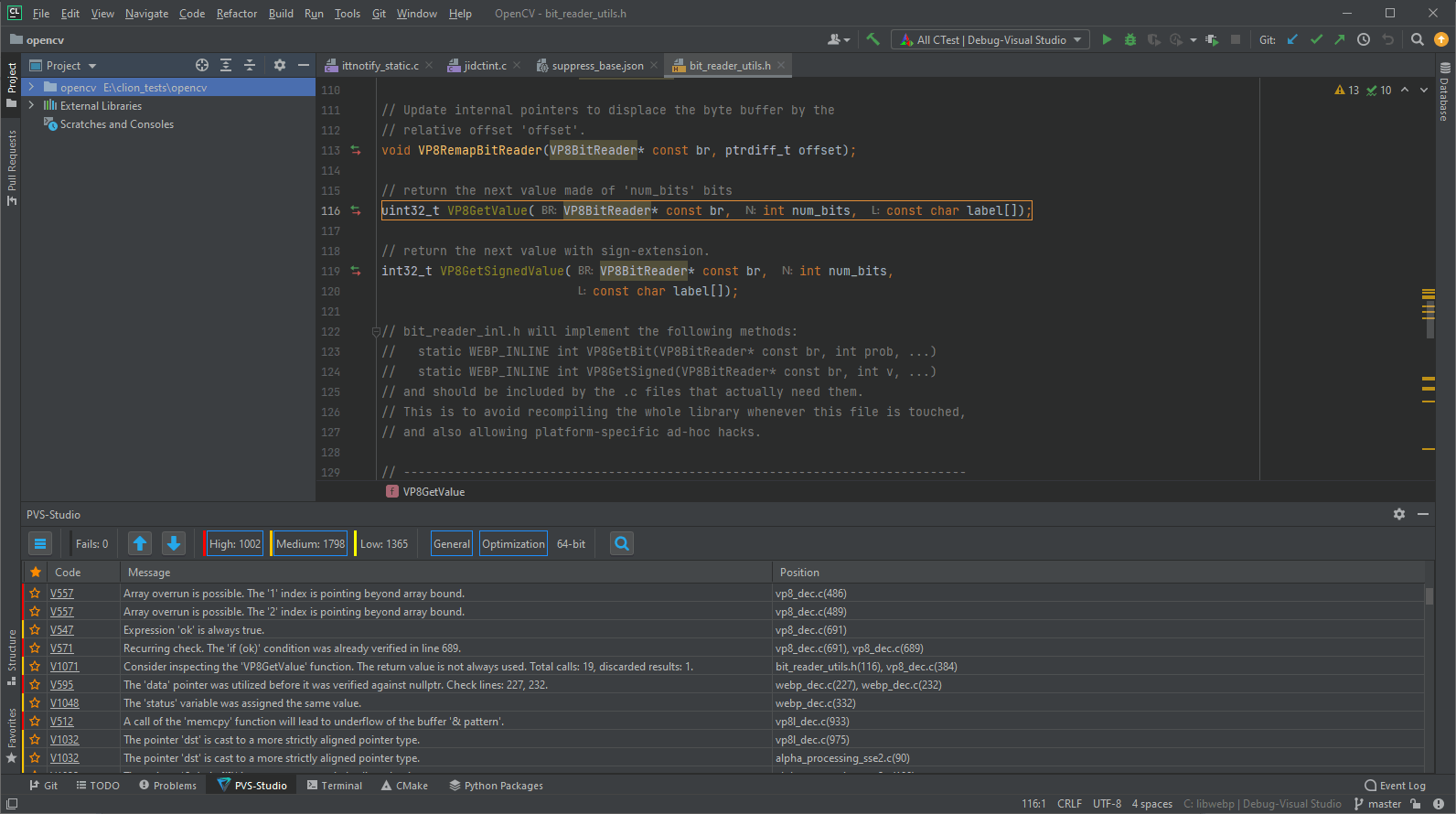Collapse all in Project panel
The image size is (1456, 814).
pyautogui.click(x=249, y=65)
